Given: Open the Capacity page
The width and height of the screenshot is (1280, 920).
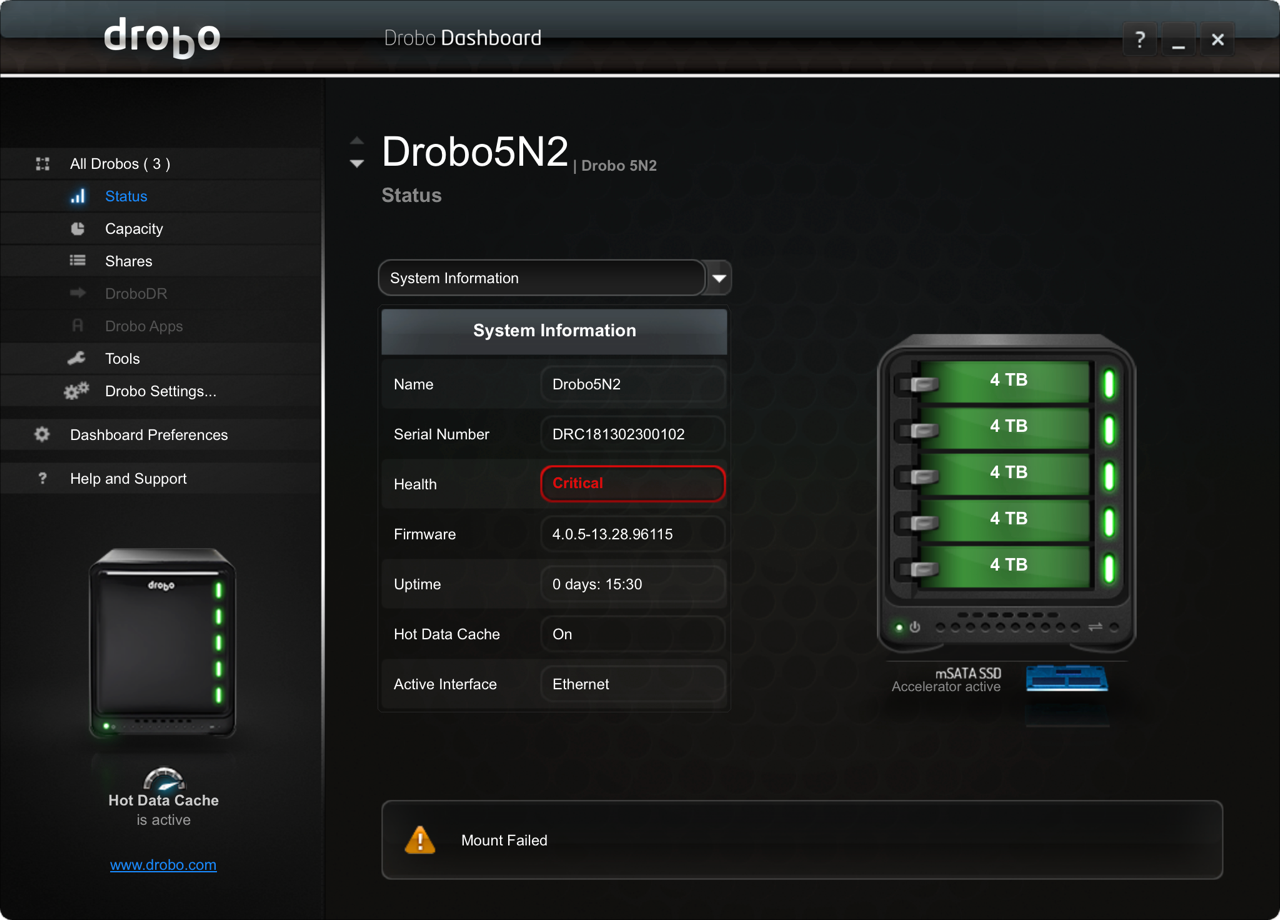Looking at the screenshot, I should 134,229.
